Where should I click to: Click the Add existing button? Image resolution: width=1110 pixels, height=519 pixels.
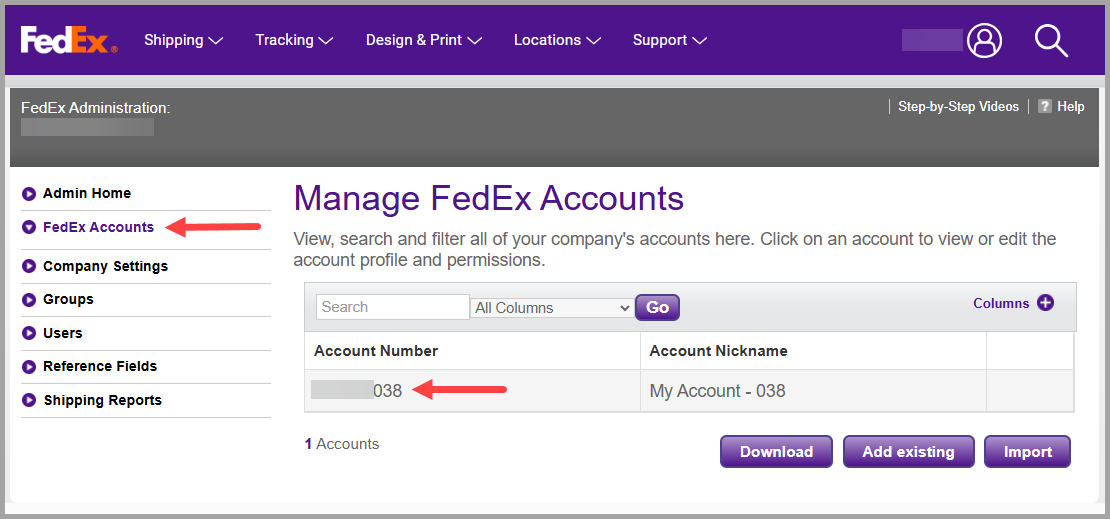908,452
